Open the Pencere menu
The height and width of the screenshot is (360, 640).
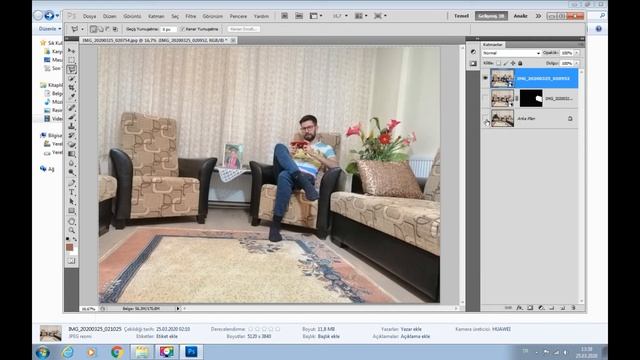pyautogui.click(x=238, y=16)
